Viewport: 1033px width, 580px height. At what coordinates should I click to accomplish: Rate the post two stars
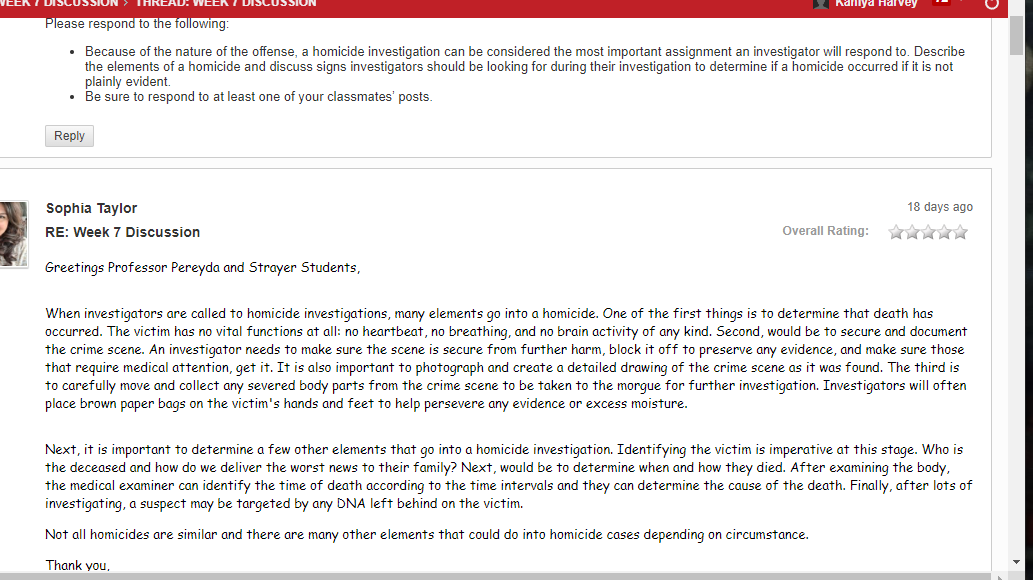coord(912,232)
